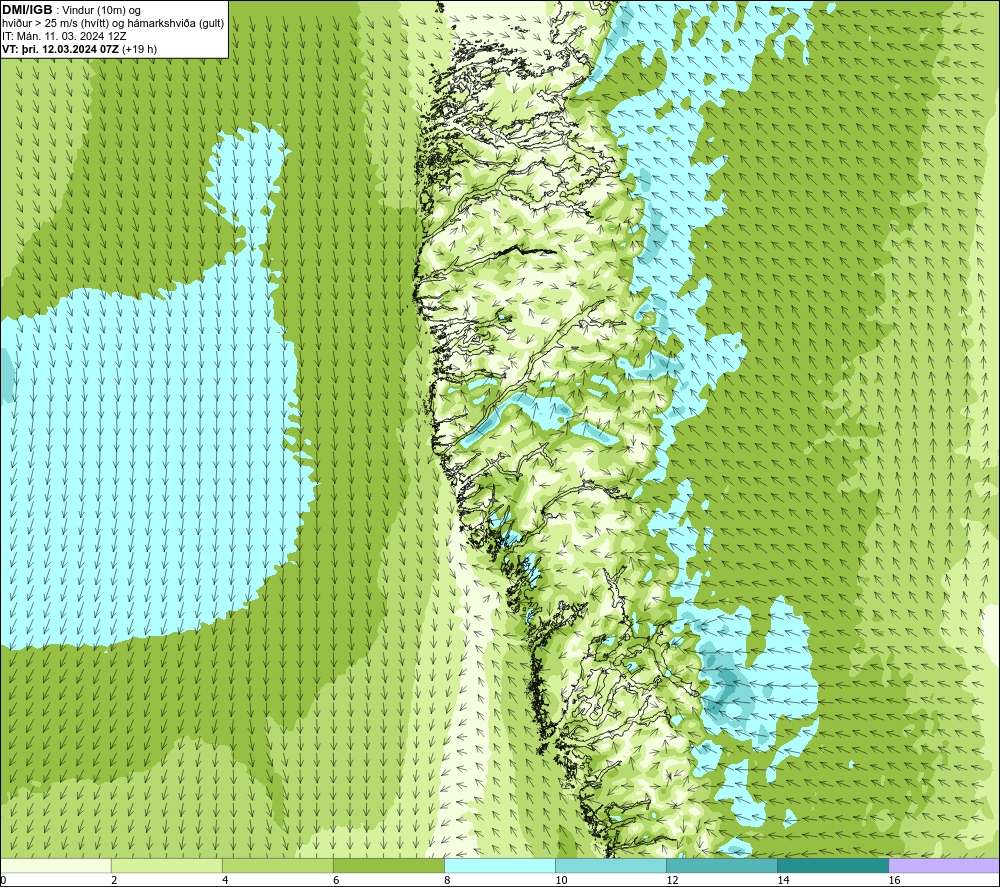Click the 0–2 m/s palest color swatch
The width and height of the screenshot is (1000, 887).
55,865
